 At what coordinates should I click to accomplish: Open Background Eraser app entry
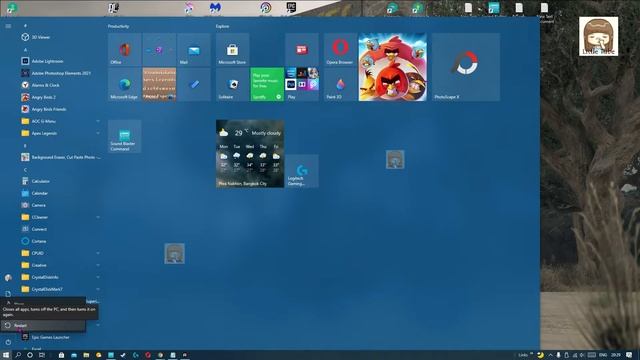tap(59, 157)
